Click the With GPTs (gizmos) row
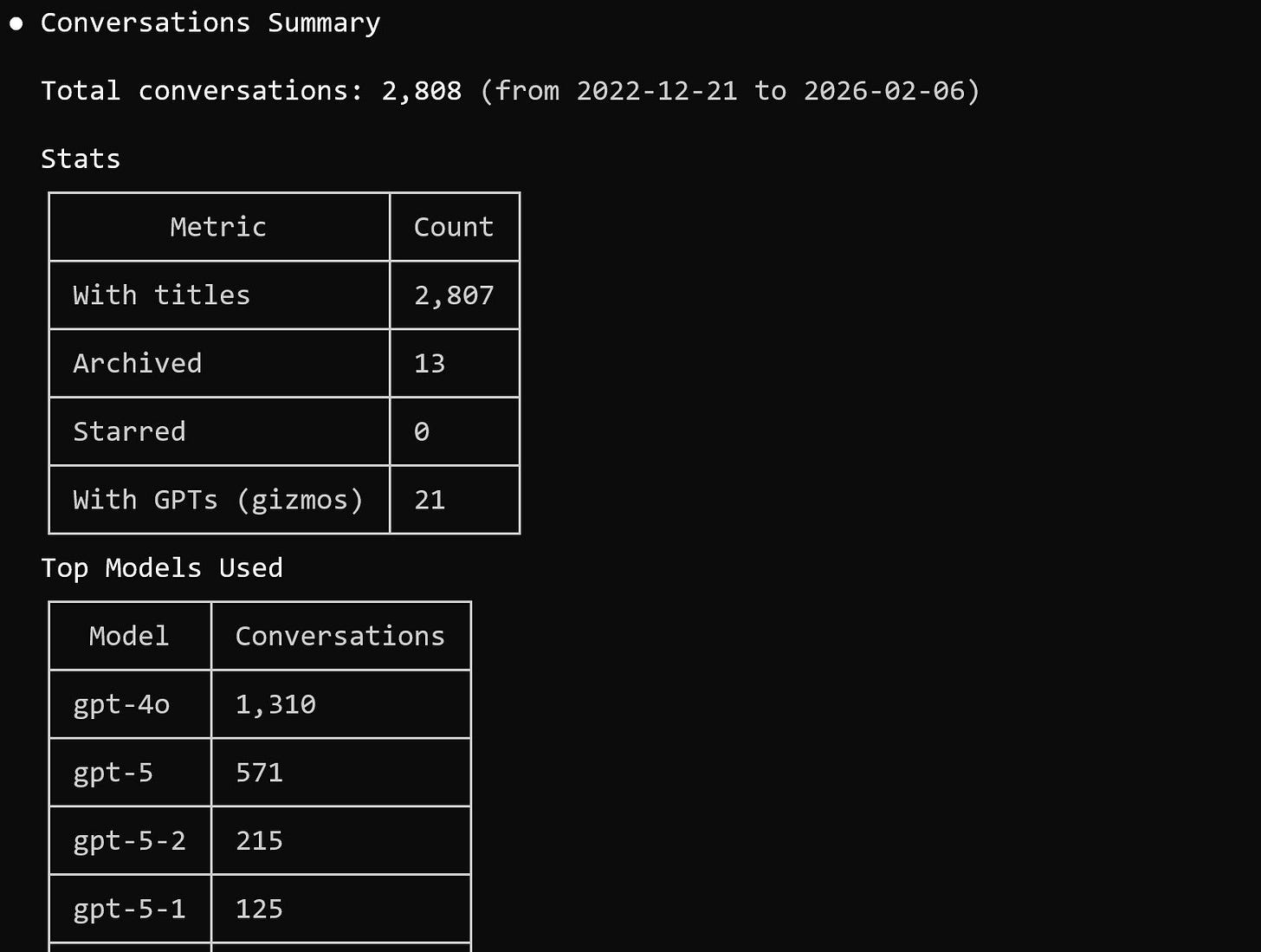Viewport: 1261px width, 952px height. coord(217,499)
